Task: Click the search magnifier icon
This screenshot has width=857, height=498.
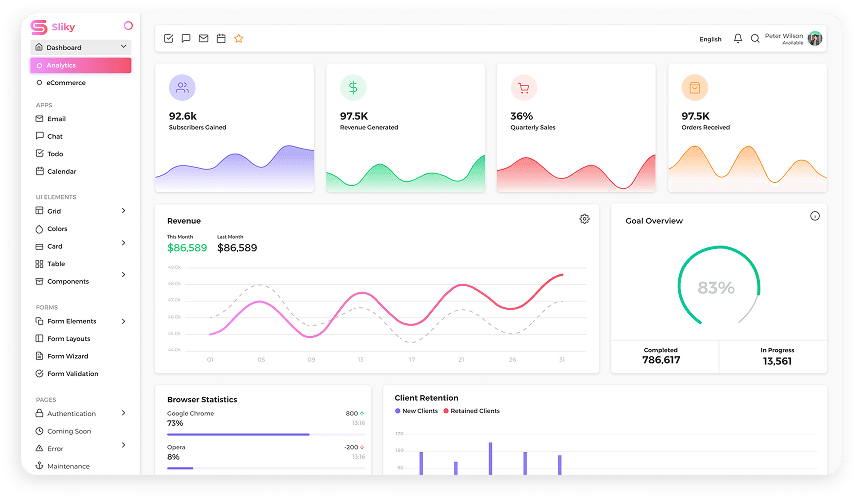Action: click(755, 39)
